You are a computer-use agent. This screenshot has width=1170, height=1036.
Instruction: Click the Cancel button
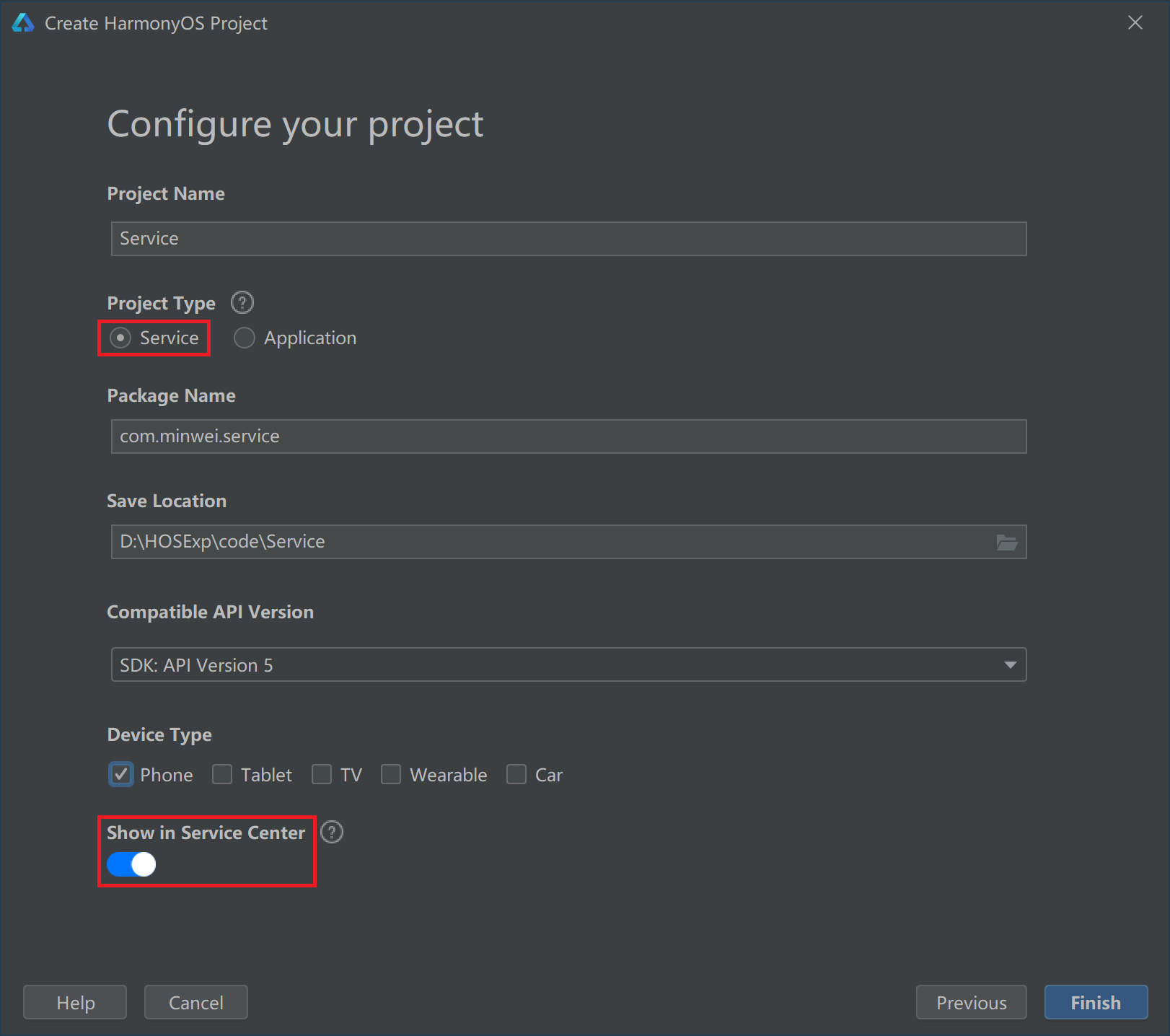pyautogui.click(x=196, y=1002)
